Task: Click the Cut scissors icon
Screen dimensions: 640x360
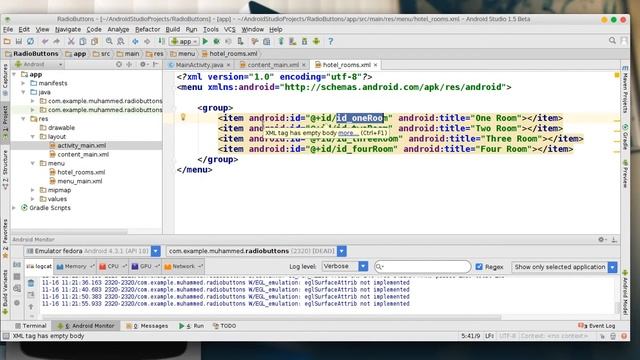Action: 71,41
